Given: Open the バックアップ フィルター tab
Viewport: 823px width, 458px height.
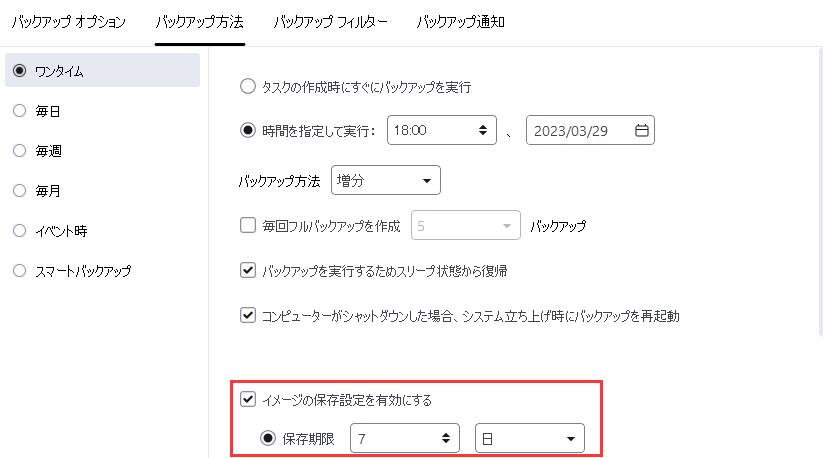Looking at the screenshot, I should pyautogui.click(x=330, y=21).
